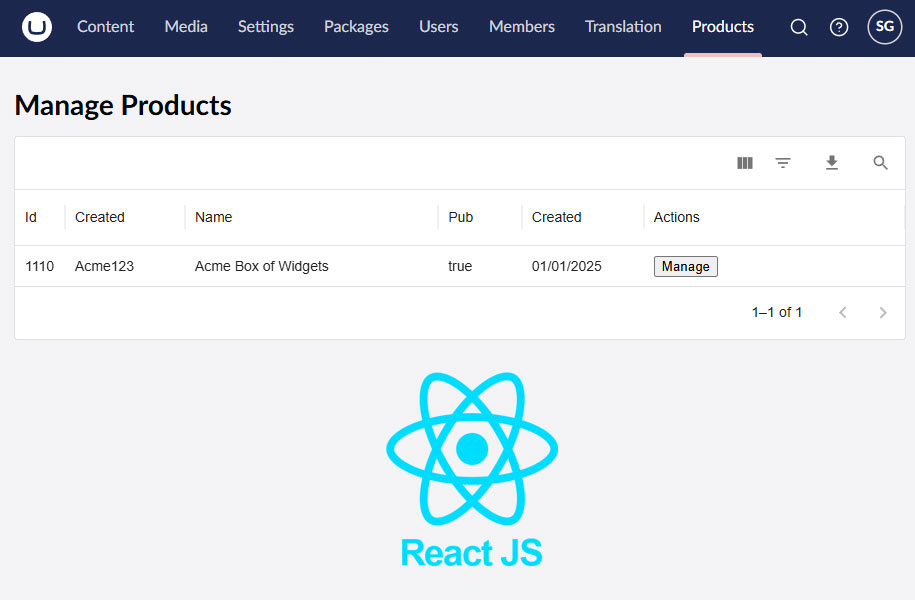
Task: Open the Media section
Action: (186, 27)
